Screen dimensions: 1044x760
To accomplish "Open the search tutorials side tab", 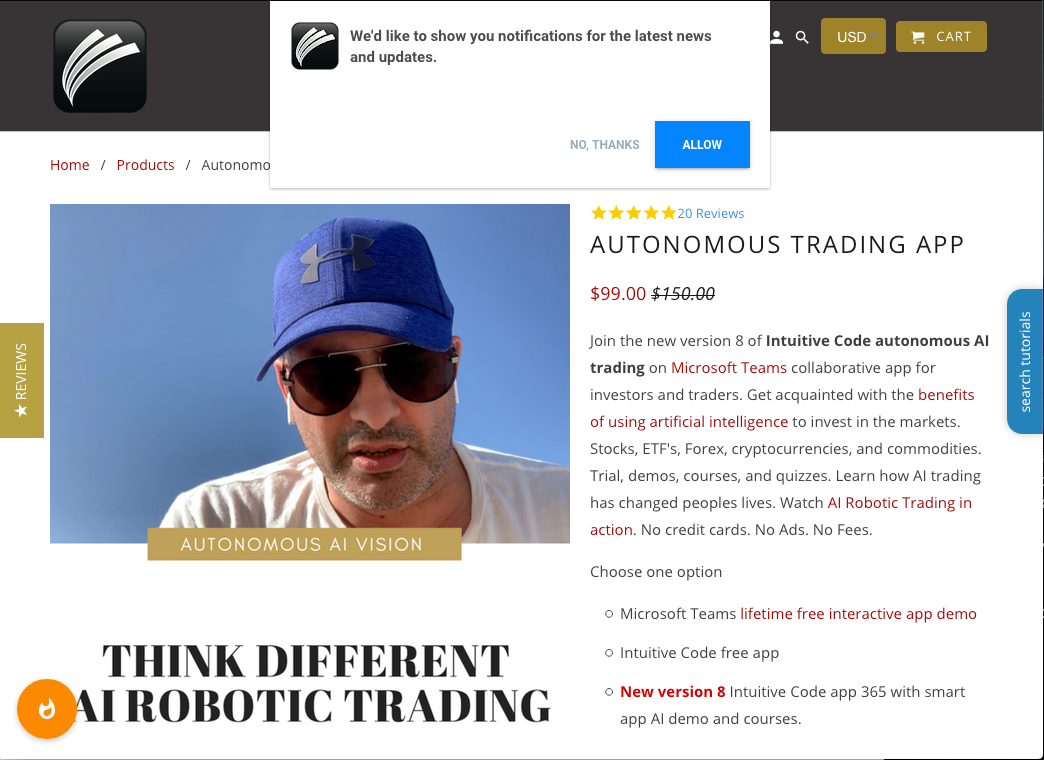I will coord(1025,362).
